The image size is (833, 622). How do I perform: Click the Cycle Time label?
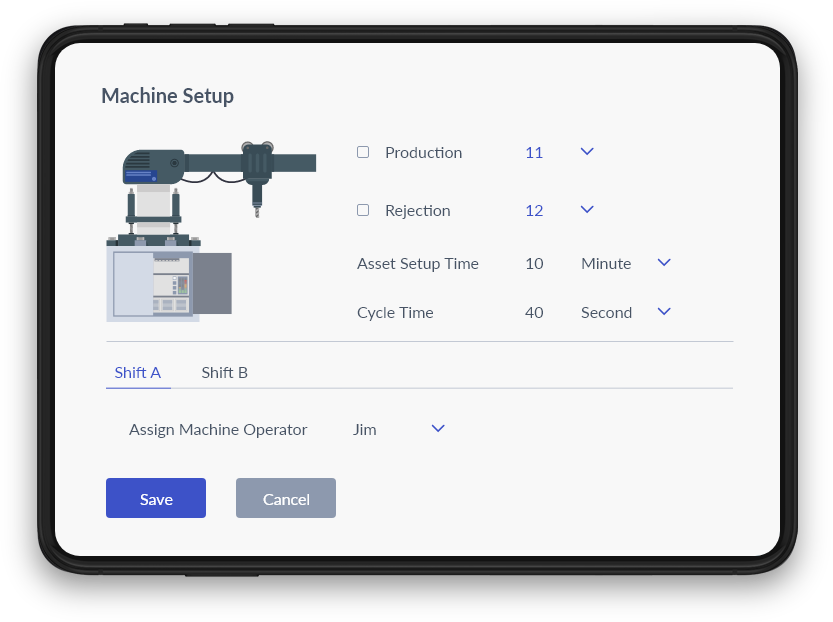click(x=395, y=313)
